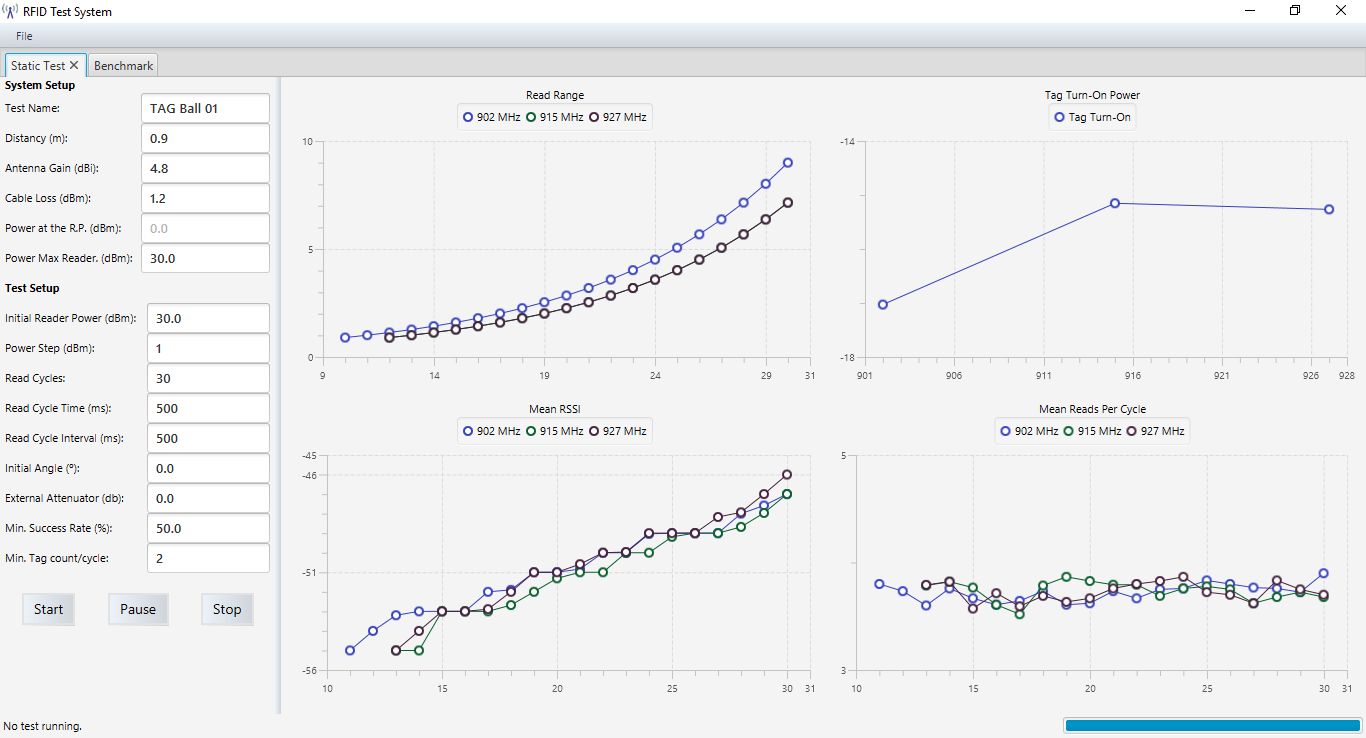The image size is (1366, 738).
Task: Focus the Read Cycles input
Action: coord(208,378)
